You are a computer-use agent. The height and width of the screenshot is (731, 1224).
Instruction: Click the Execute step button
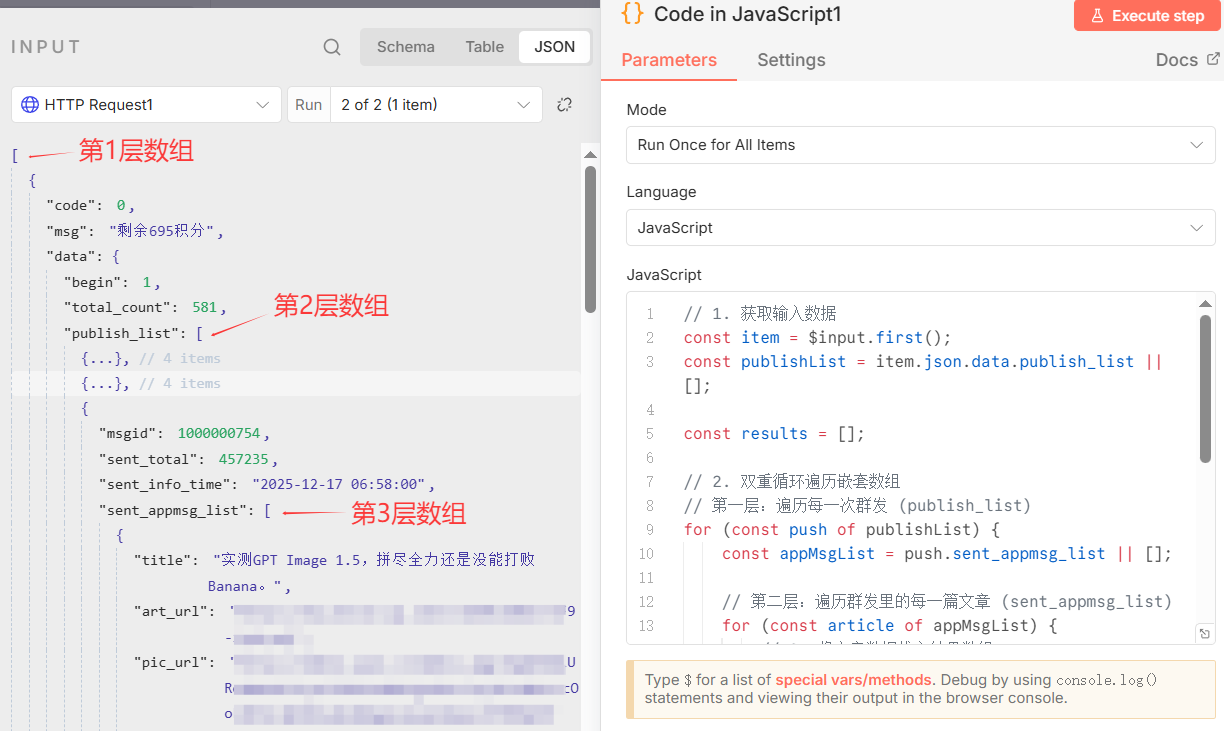(1147, 15)
